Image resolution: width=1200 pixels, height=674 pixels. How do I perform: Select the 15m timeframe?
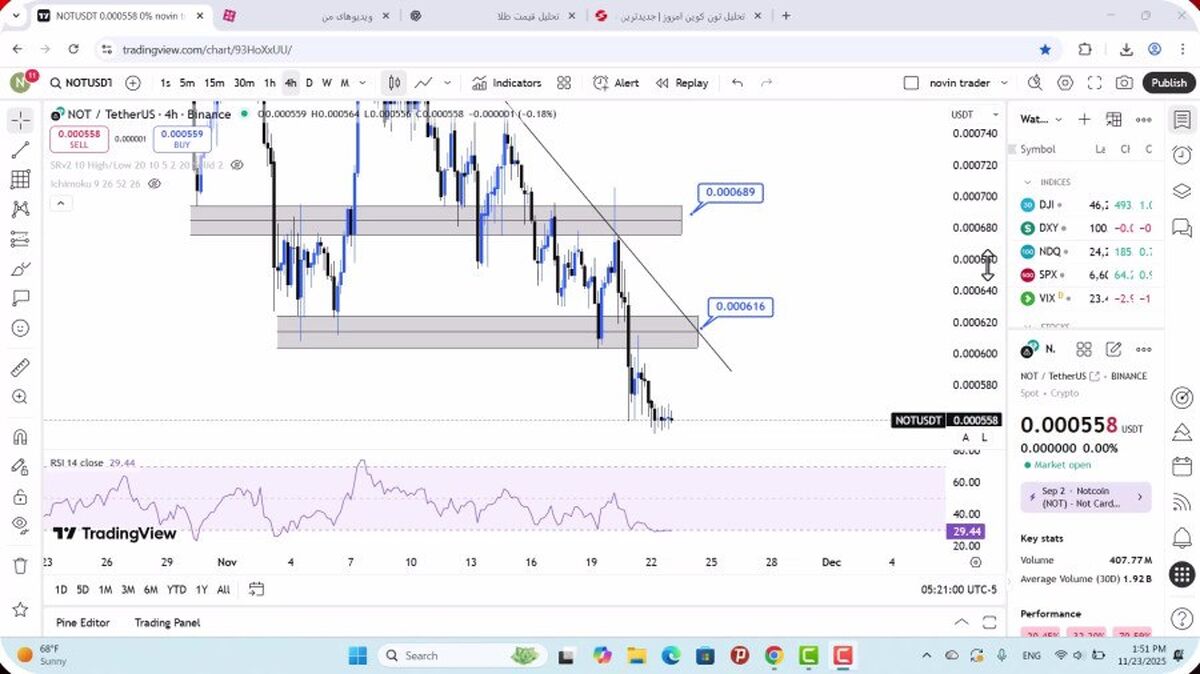click(x=214, y=83)
